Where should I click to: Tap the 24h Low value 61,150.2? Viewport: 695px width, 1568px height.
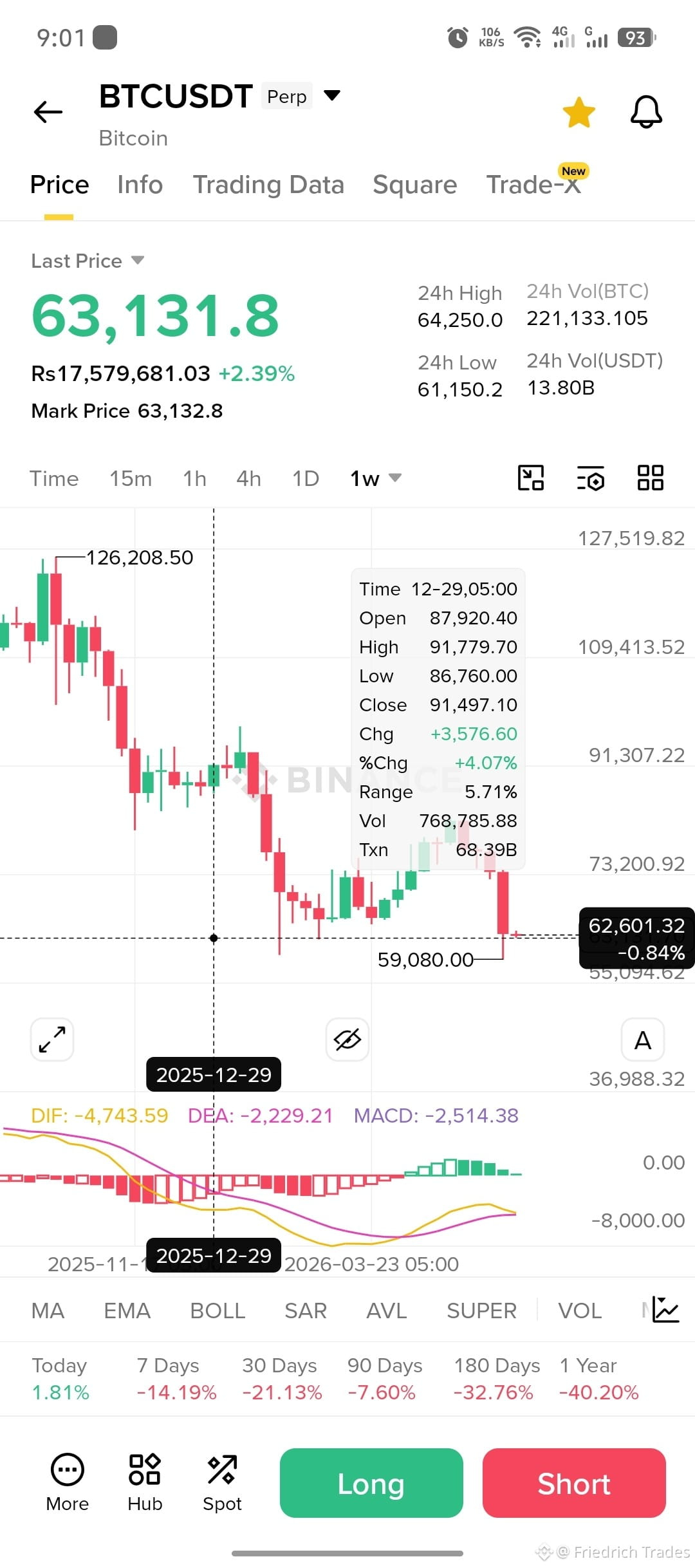pyautogui.click(x=460, y=389)
